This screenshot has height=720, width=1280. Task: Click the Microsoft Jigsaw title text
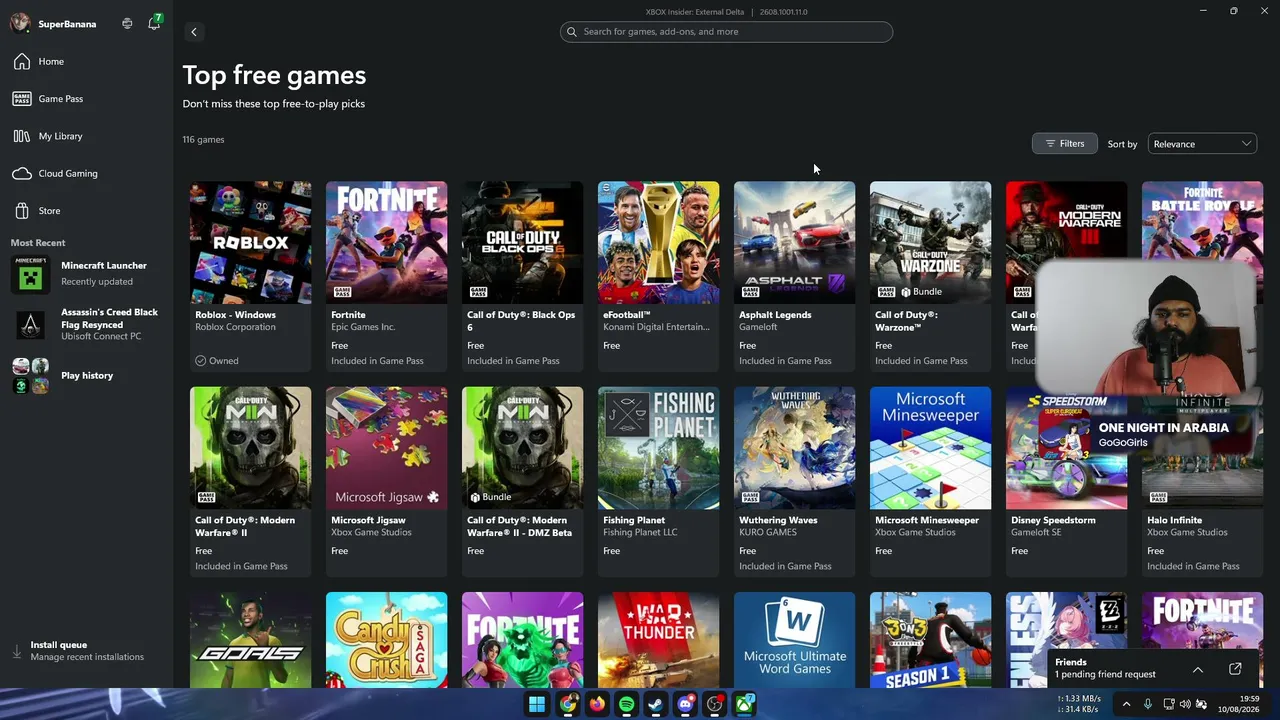[x=368, y=521]
